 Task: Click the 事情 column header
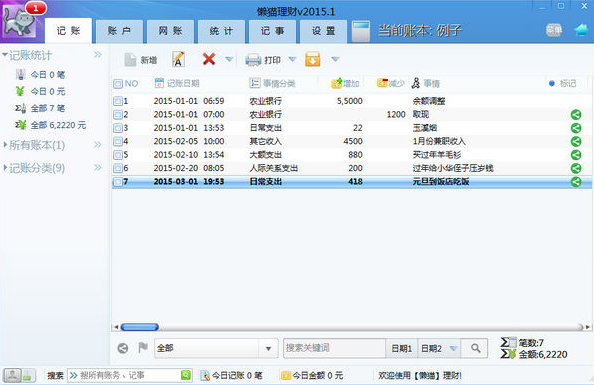pos(425,83)
